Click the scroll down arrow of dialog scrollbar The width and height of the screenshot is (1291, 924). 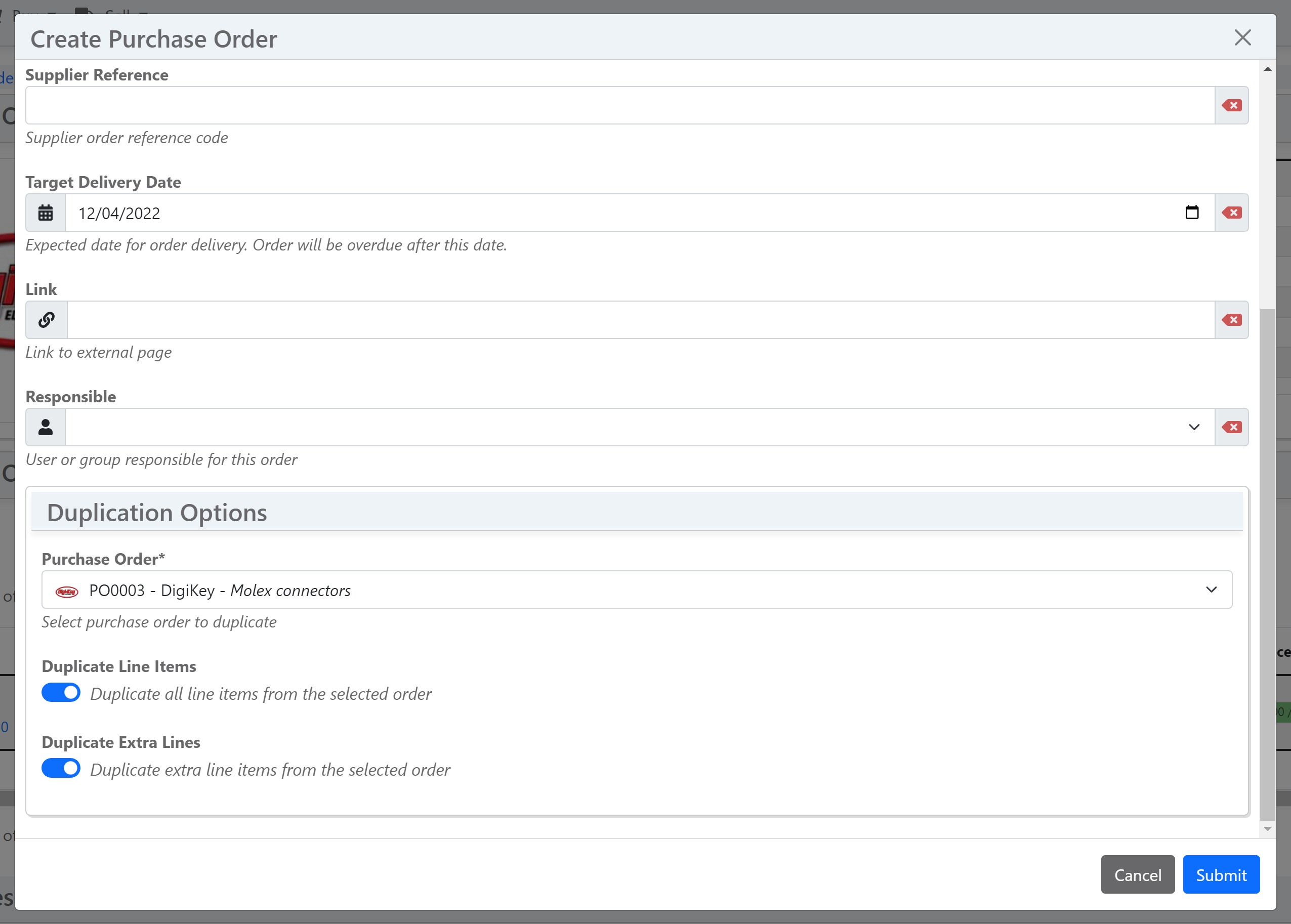click(x=1267, y=829)
